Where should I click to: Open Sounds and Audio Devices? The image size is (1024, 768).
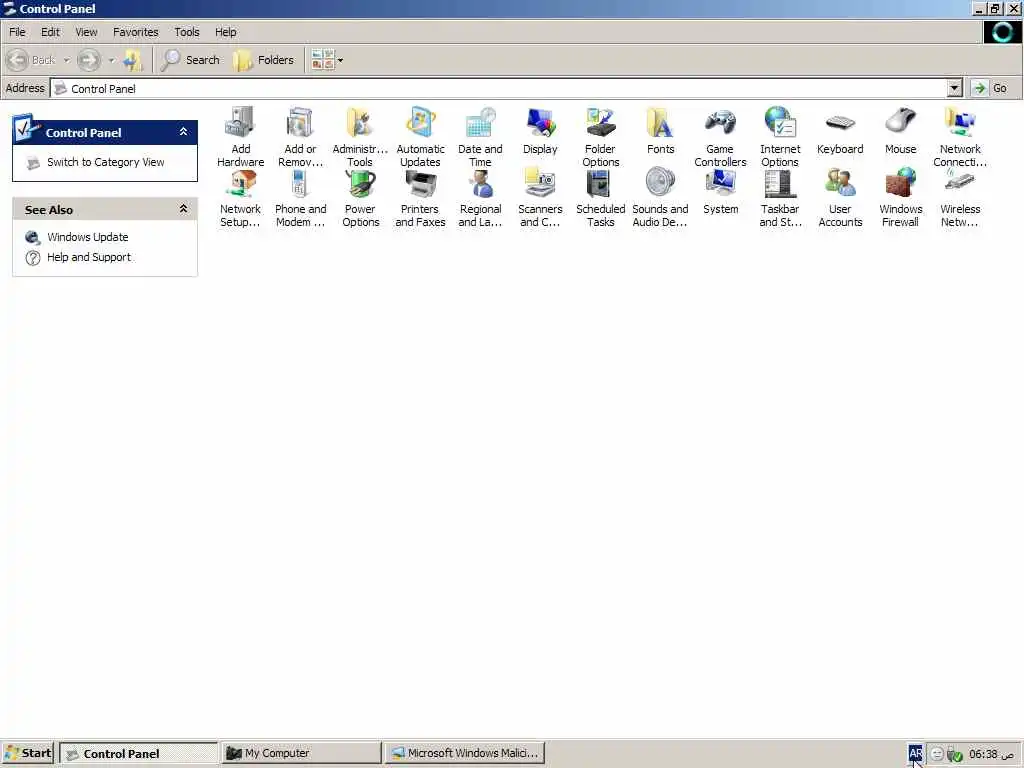[660, 197]
